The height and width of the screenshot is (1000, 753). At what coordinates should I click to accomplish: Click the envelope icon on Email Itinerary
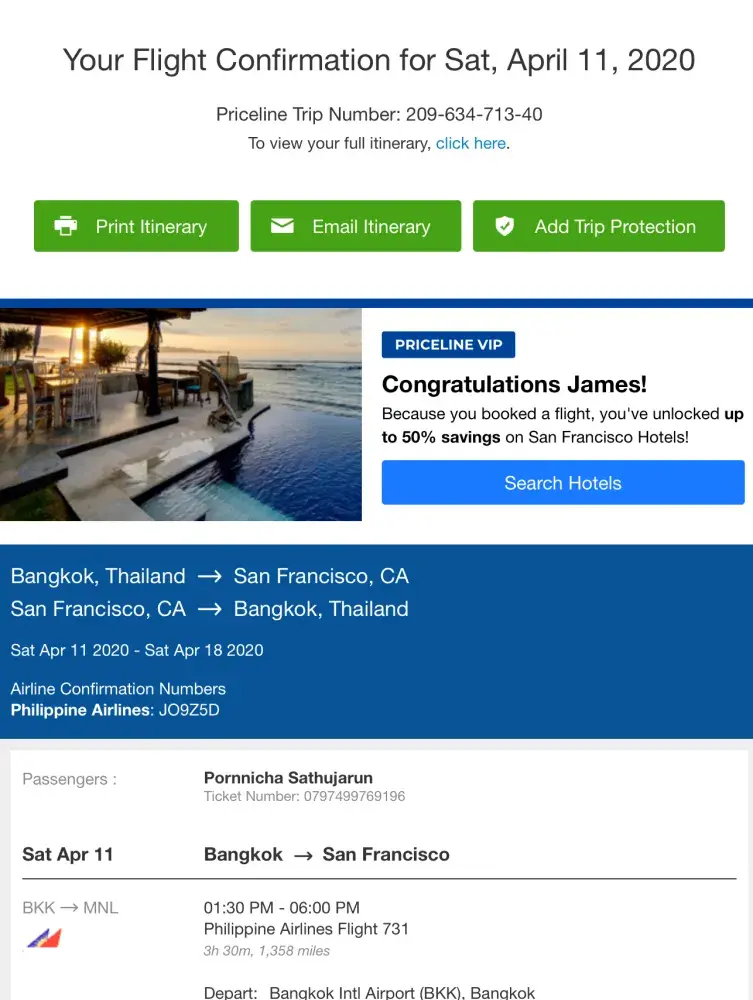(283, 226)
